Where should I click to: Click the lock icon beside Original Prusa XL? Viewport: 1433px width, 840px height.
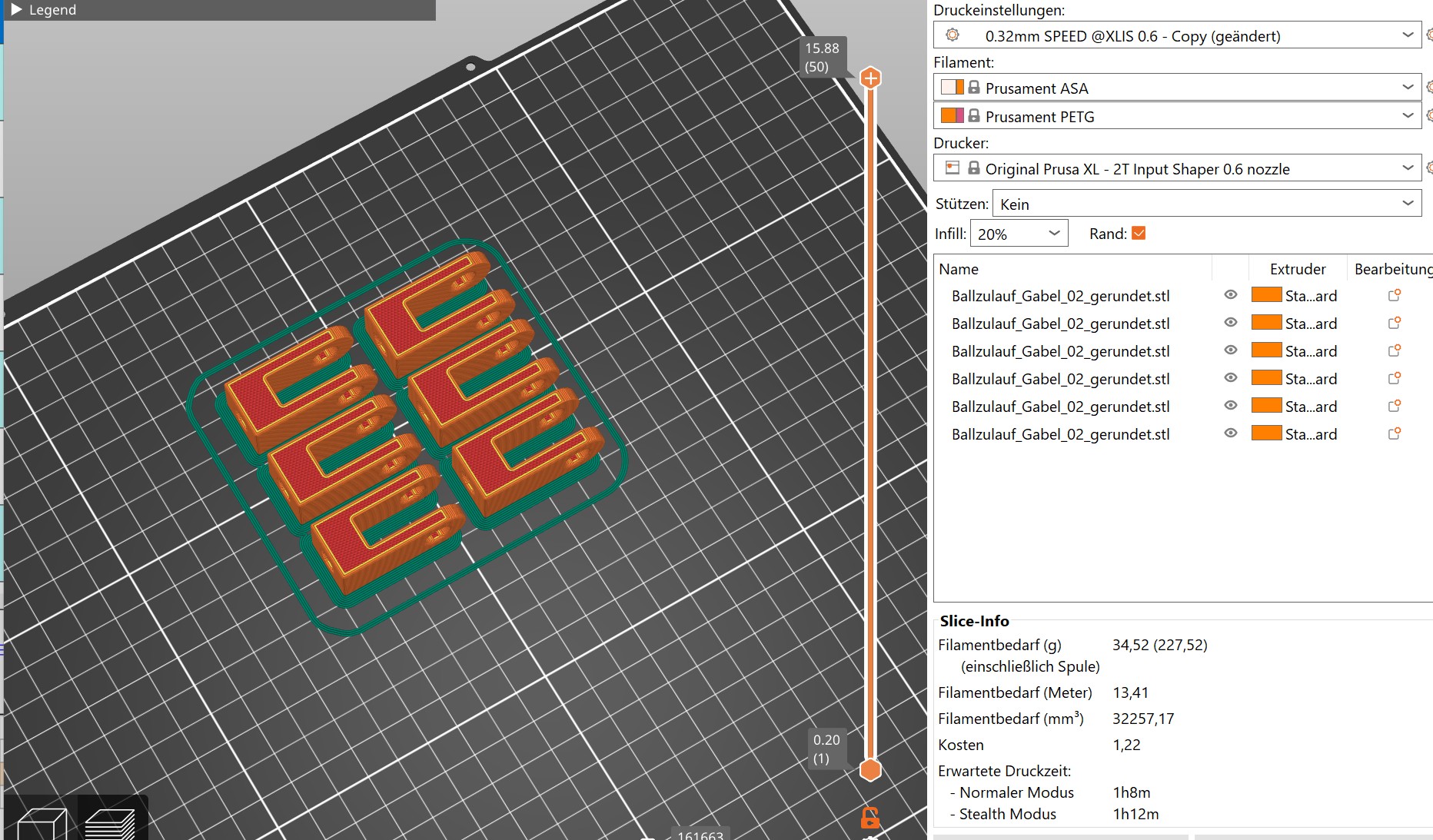coord(974,168)
